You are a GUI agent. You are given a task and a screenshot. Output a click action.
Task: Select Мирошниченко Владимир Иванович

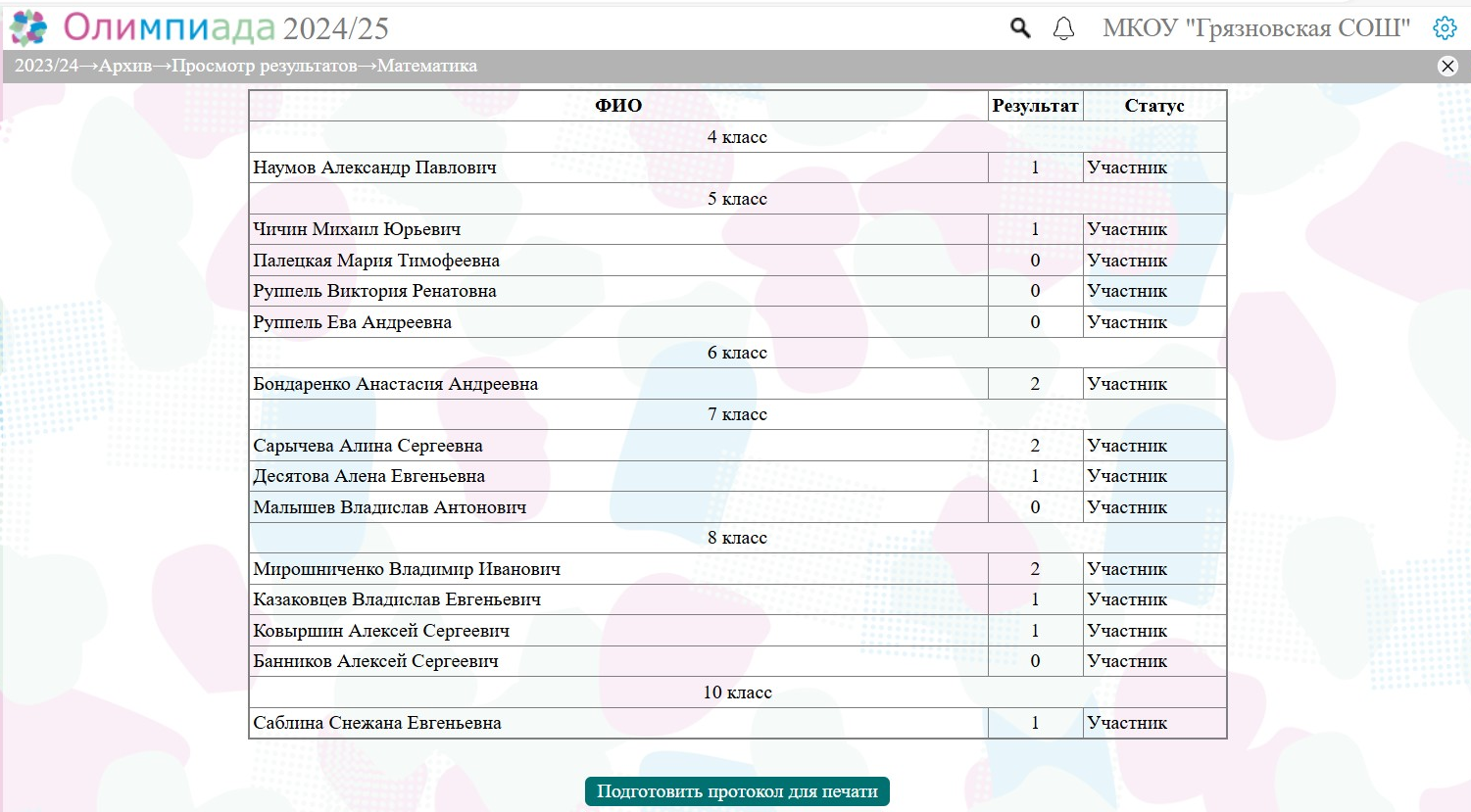(x=407, y=569)
